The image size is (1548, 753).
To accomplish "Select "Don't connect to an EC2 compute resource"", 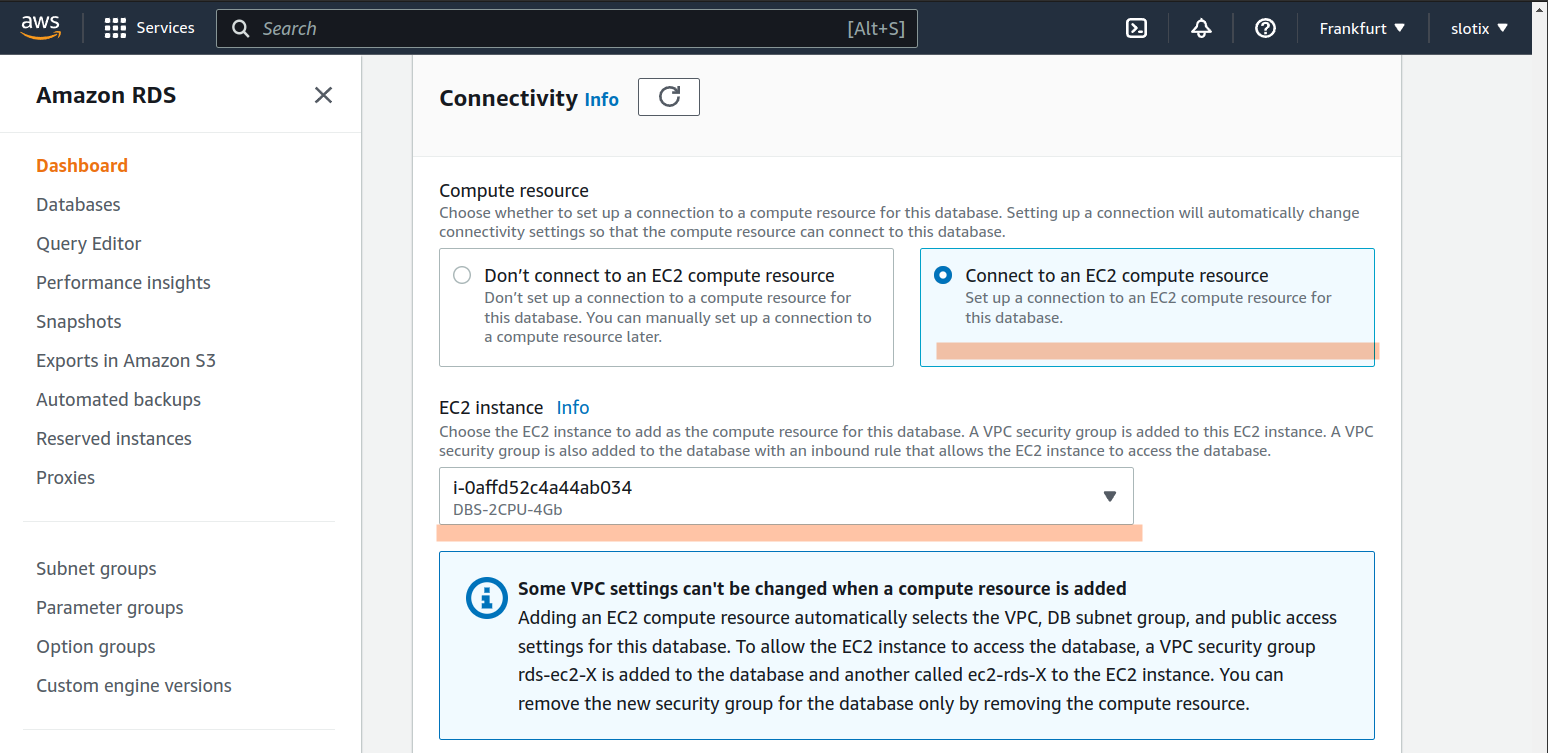I will tap(461, 273).
